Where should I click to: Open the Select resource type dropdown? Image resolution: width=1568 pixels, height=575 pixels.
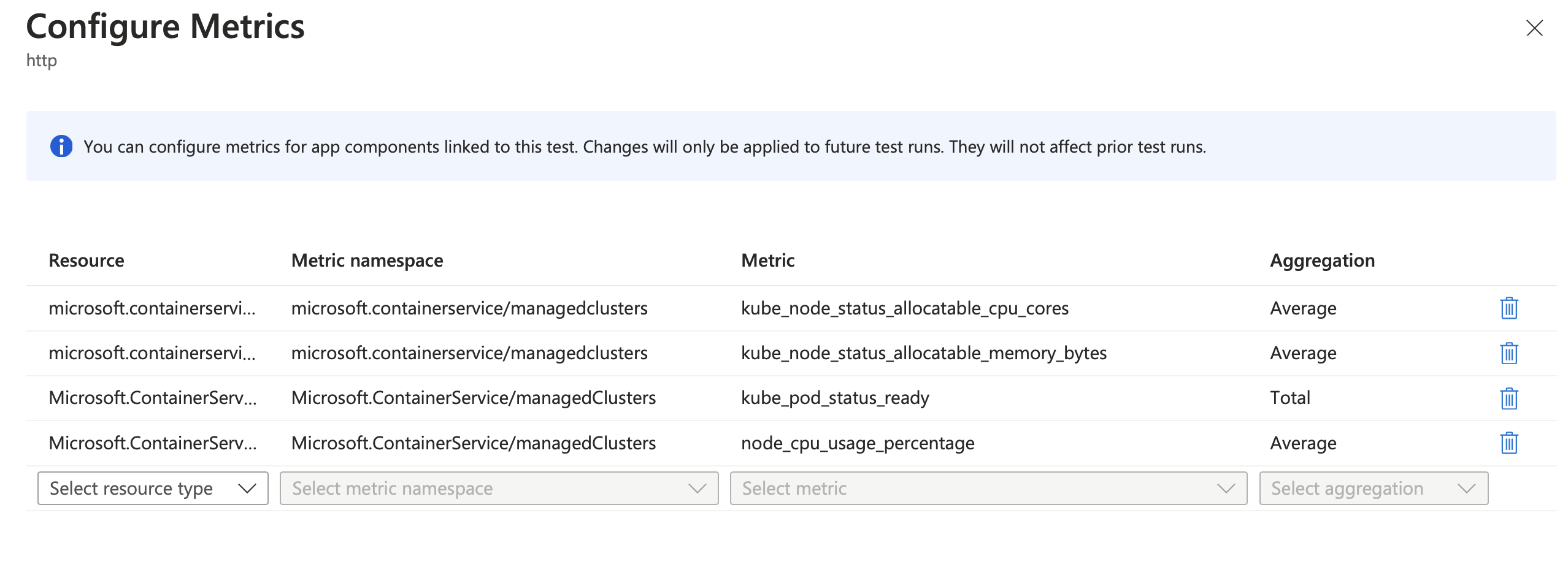point(153,489)
